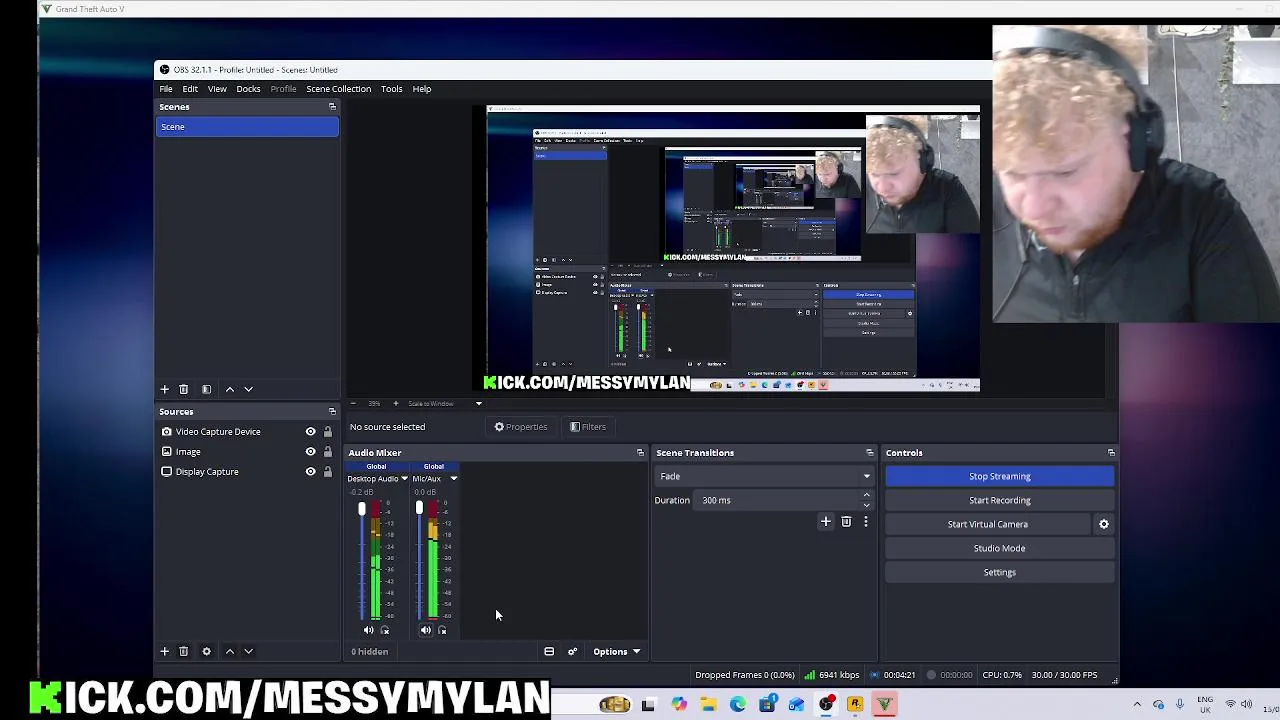Hide the Video Capture Device source
The image size is (1280, 720).
pyautogui.click(x=310, y=432)
